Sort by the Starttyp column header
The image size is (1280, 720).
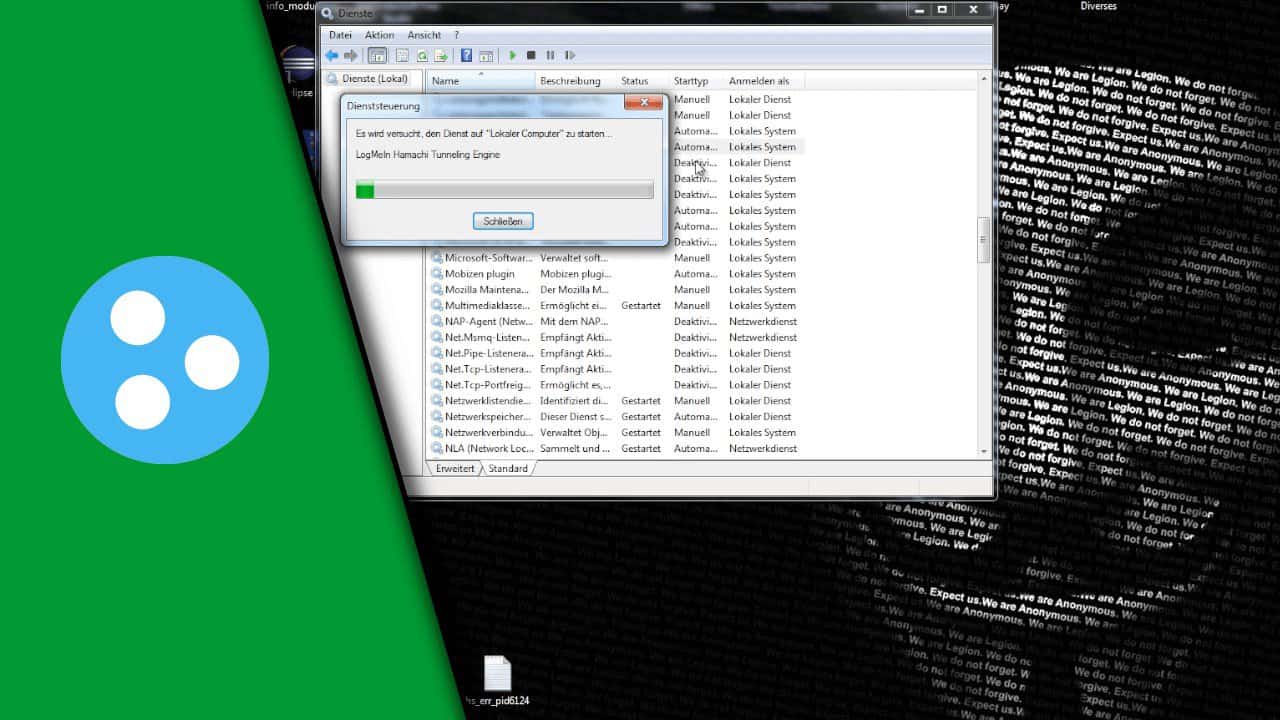click(x=696, y=81)
